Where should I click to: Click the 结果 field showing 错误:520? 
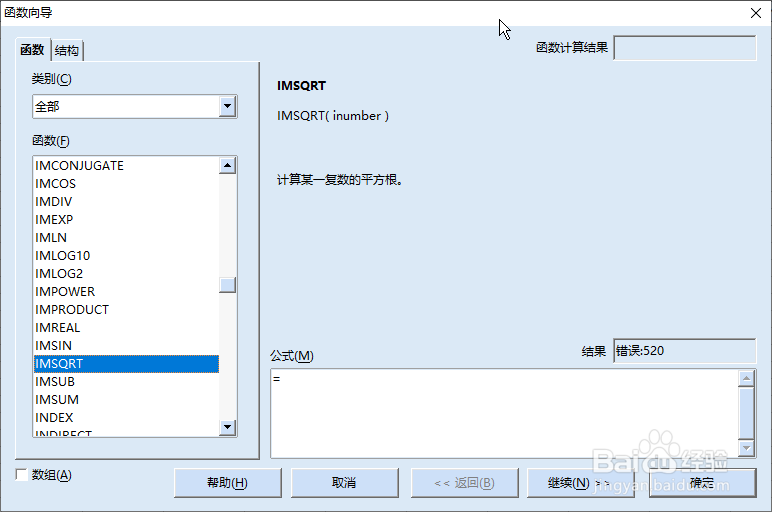click(684, 351)
